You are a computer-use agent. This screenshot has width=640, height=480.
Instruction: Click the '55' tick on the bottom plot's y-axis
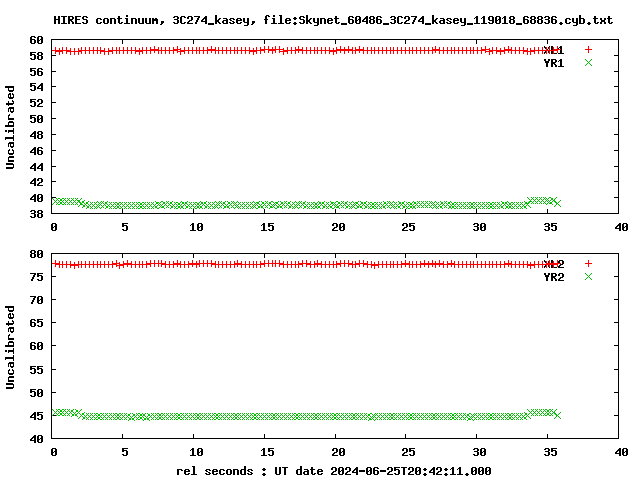tap(36, 369)
